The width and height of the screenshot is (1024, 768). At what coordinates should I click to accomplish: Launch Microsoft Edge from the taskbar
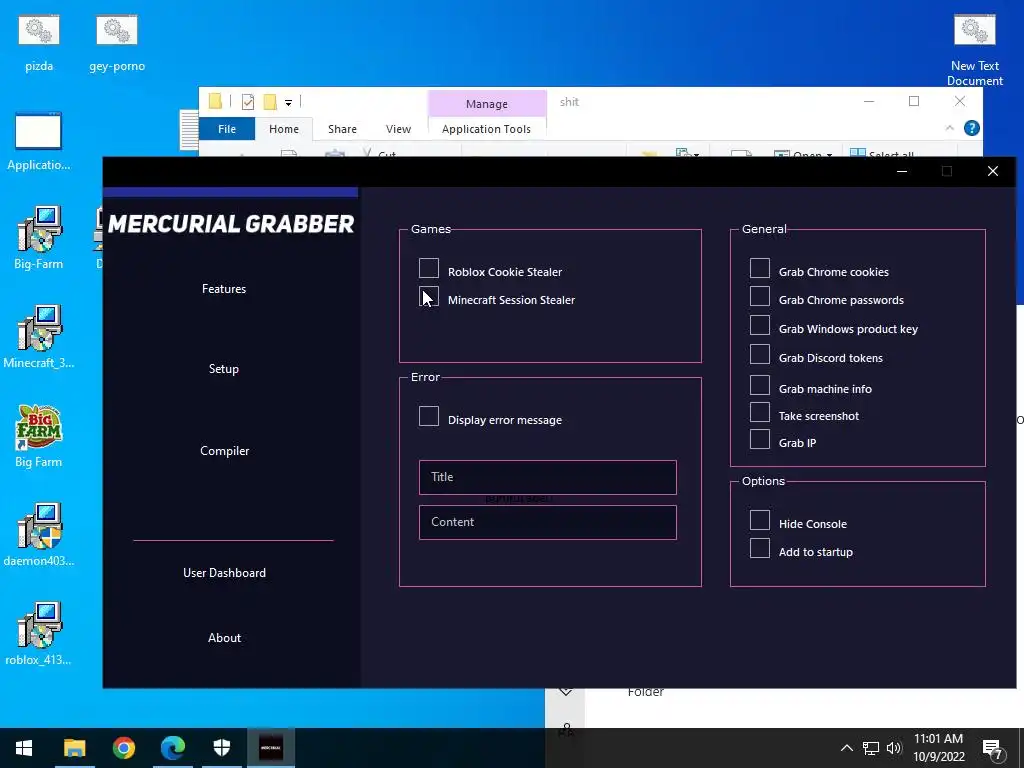coord(172,748)
